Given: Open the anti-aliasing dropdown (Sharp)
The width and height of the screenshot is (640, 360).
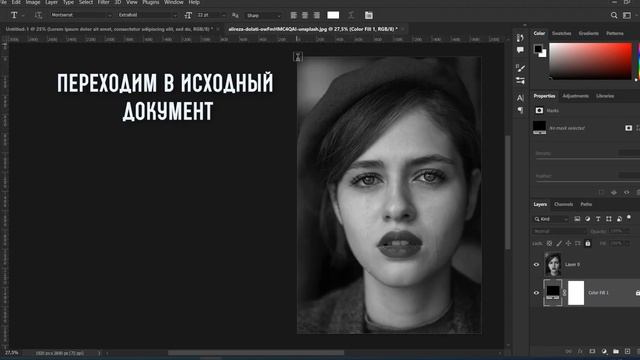Looking at the screenshot, I should coord(263,15).
